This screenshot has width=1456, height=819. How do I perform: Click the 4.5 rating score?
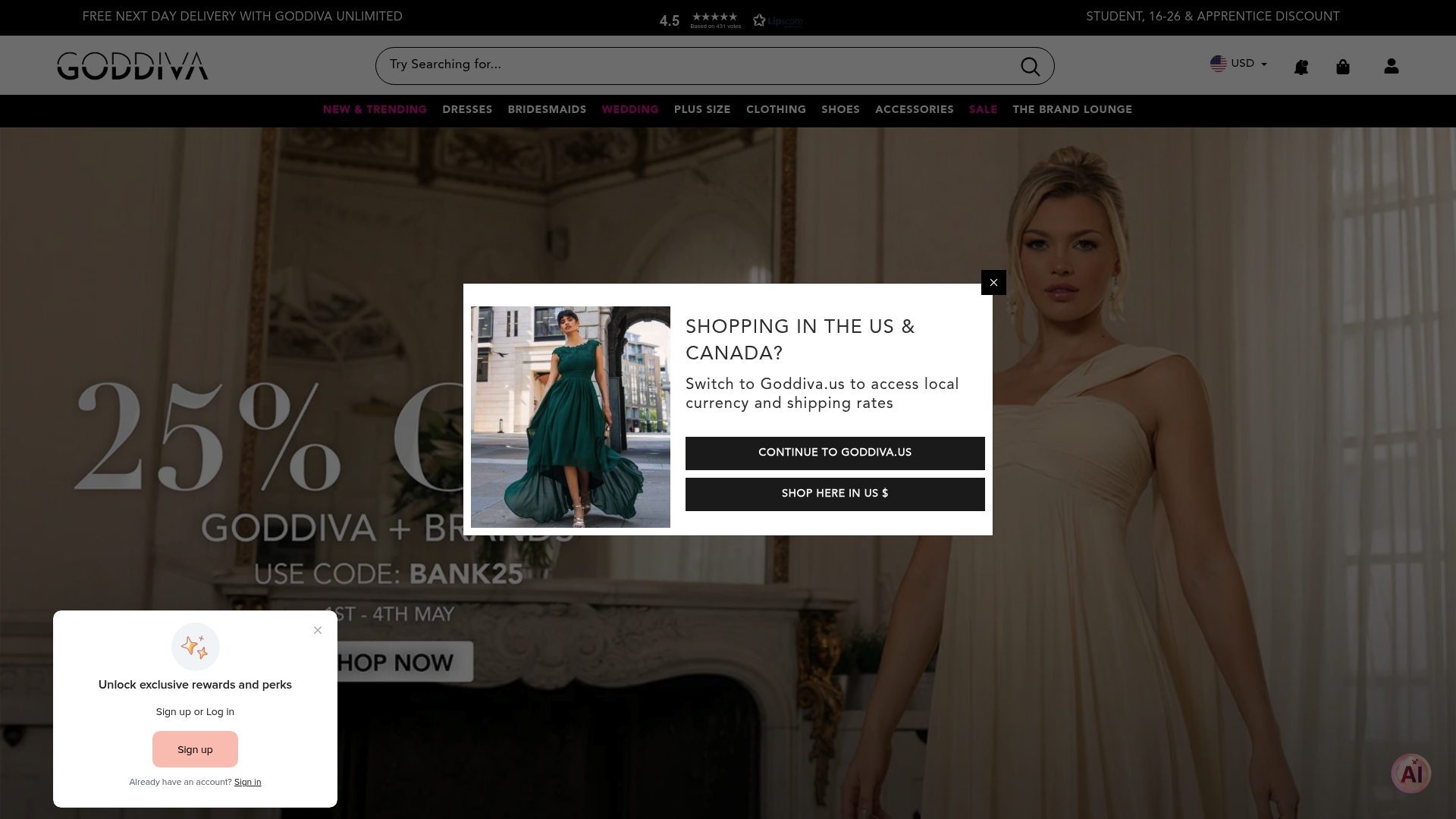[670, 21]
